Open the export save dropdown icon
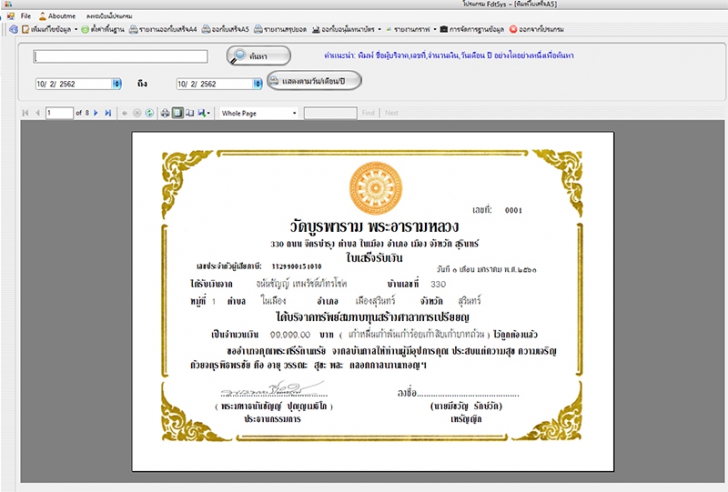The image size is (728, 492). tap(203, 113)
